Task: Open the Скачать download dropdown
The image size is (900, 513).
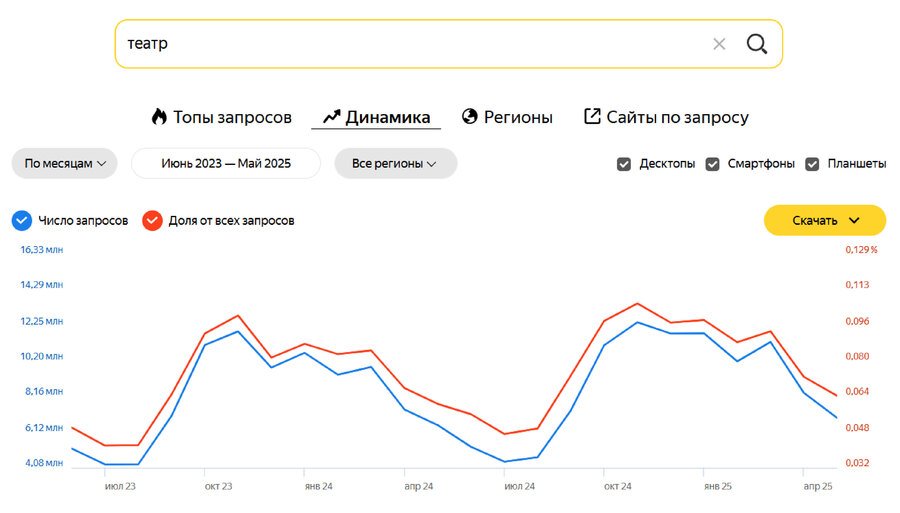Action: click(x=825, y=220)
